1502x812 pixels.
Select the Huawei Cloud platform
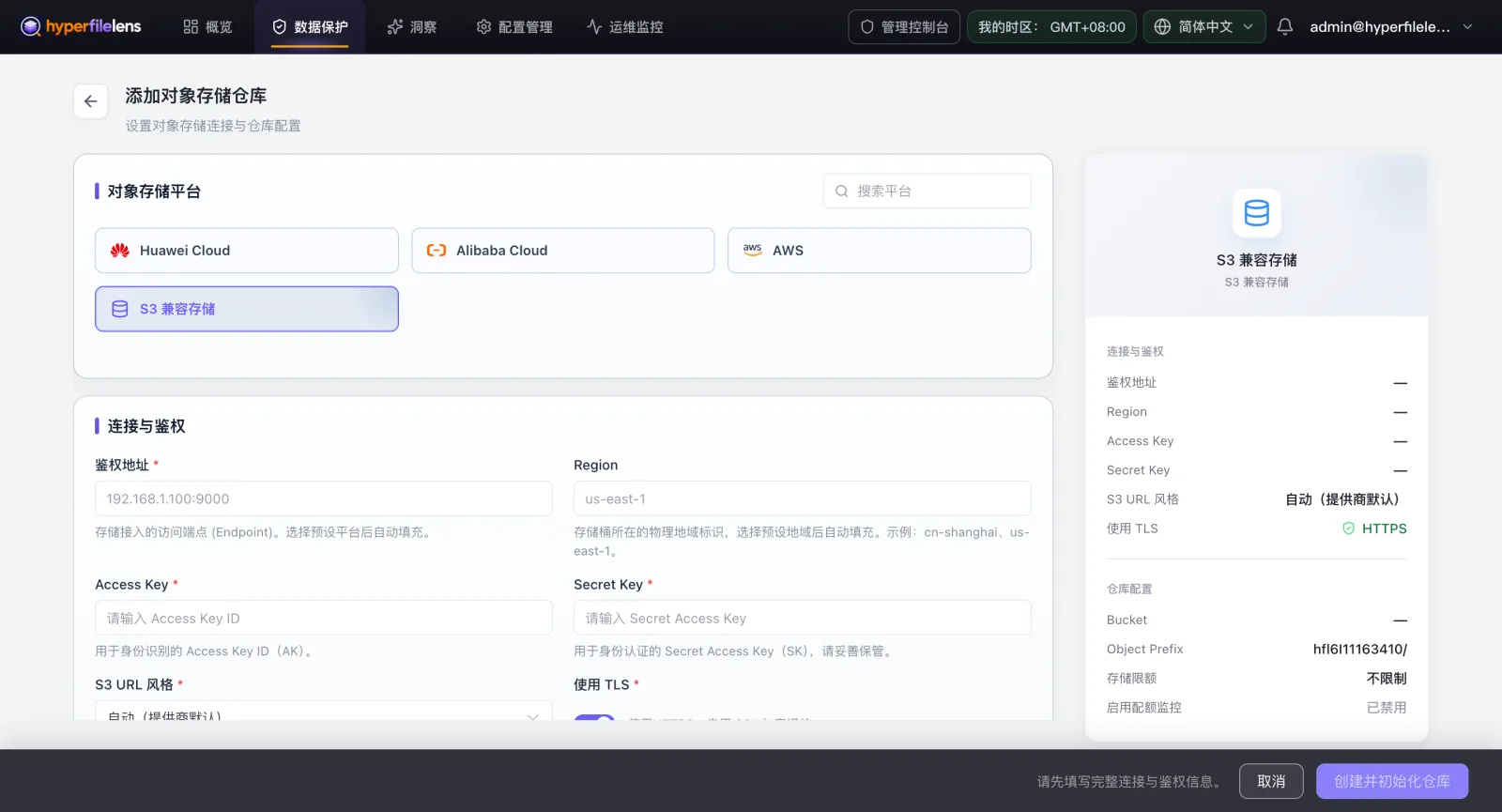(247, 251)
